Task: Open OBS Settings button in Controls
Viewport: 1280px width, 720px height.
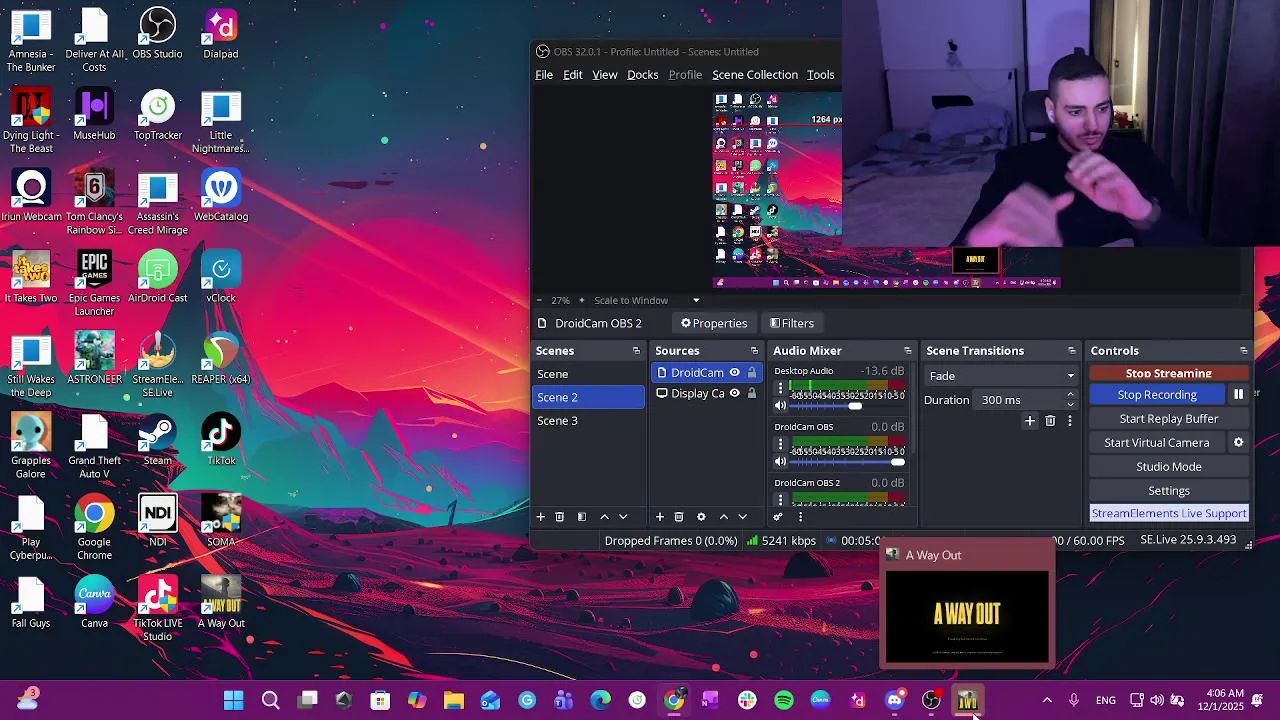Action: [x=1169, y=491]
